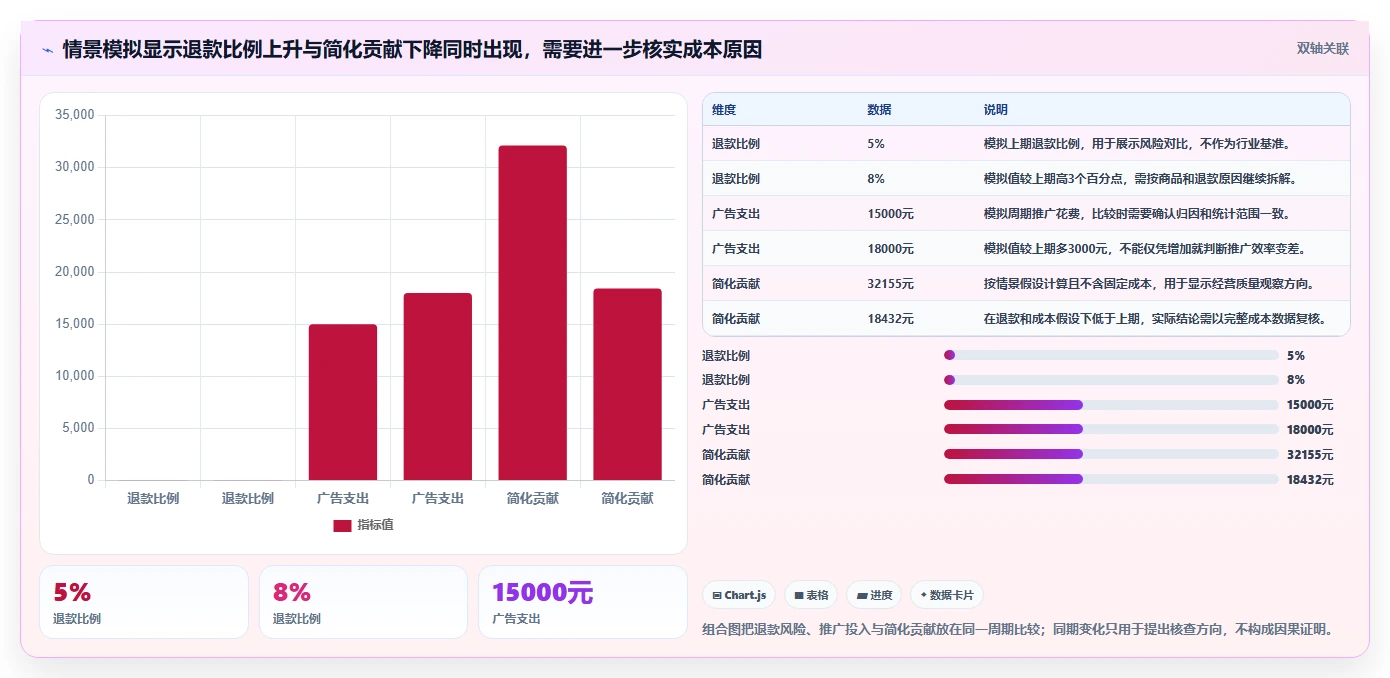Click the Chart.js chip
1390x678 pixels.
739,595
